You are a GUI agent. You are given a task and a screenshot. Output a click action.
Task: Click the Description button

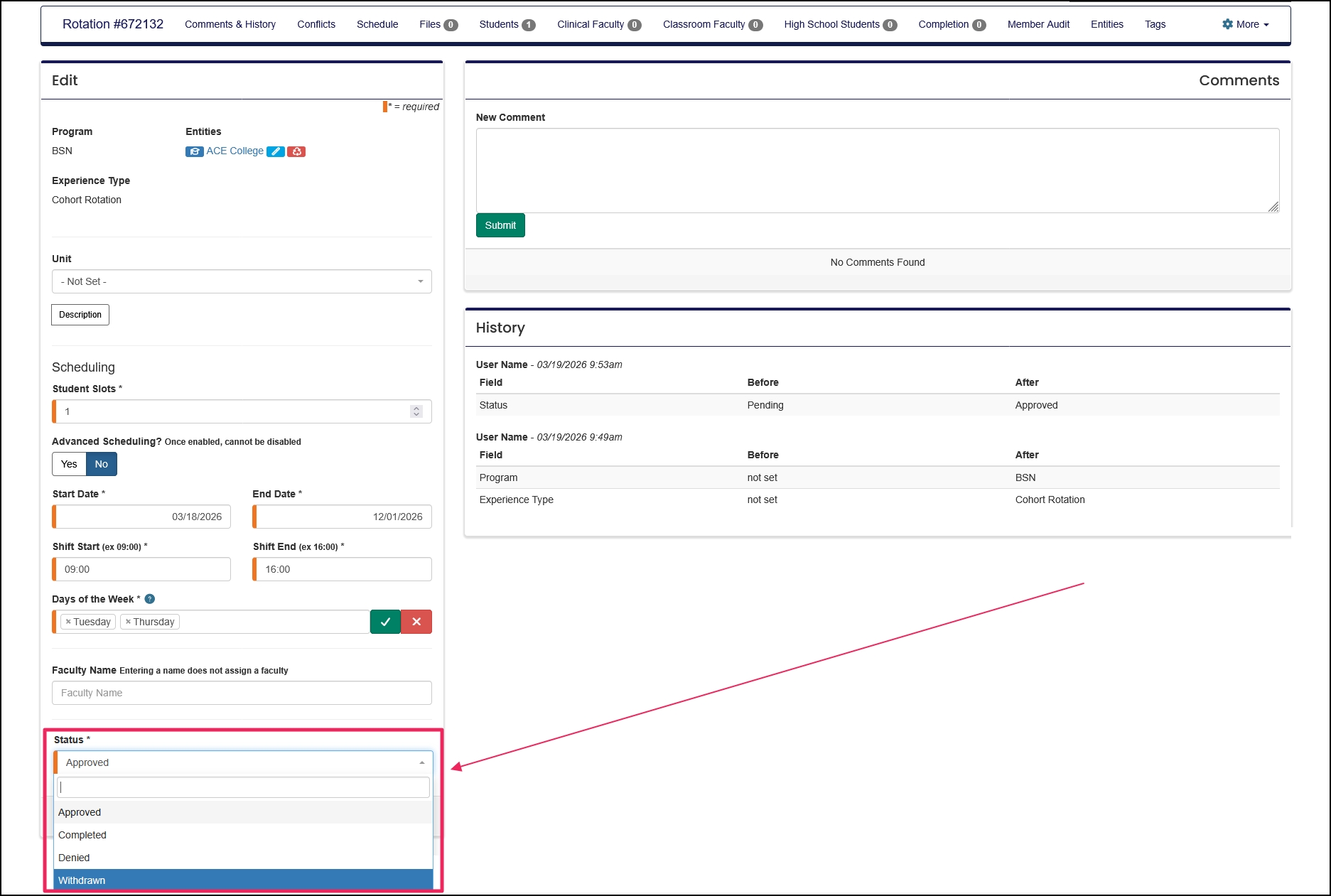[x=80, y=315]
